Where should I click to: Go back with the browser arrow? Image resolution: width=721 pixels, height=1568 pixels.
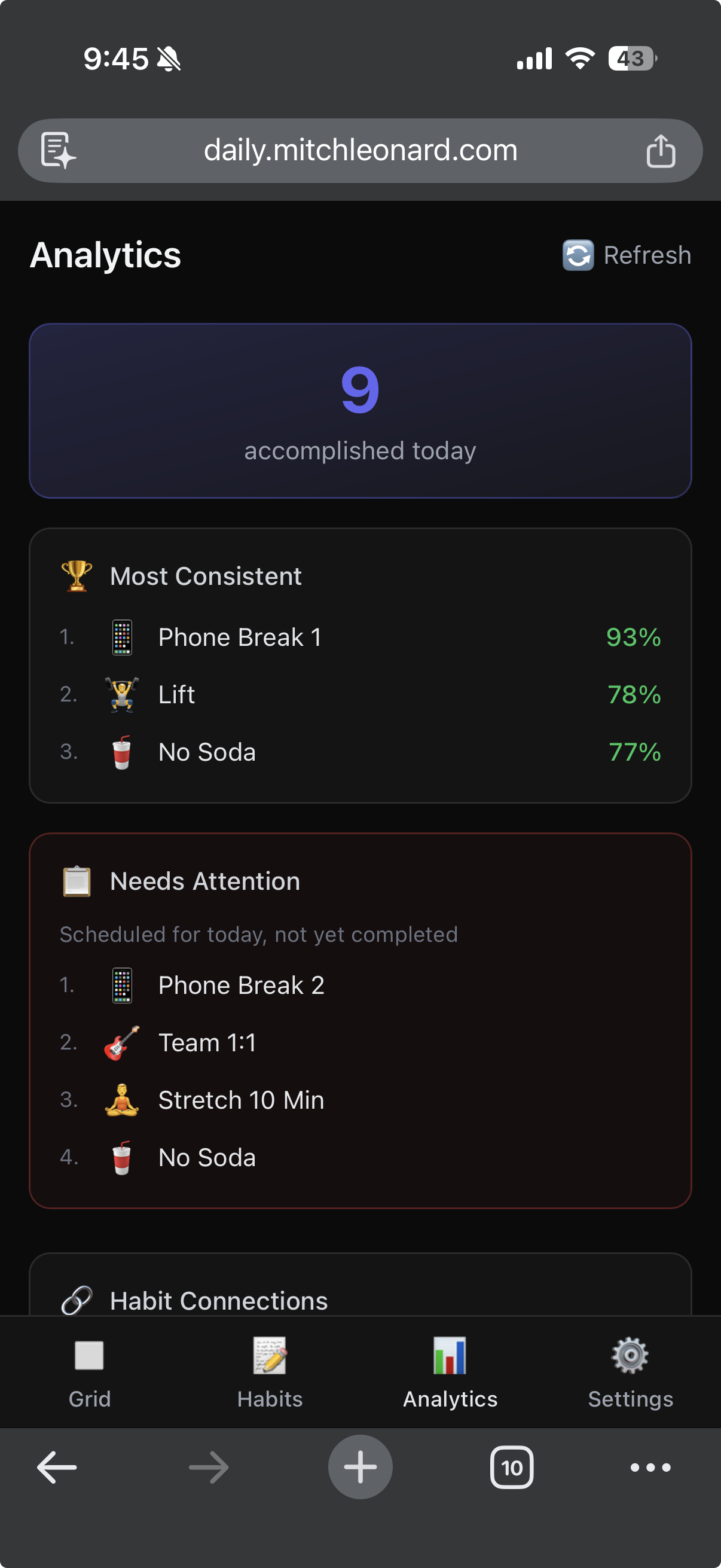point(57,1467)
